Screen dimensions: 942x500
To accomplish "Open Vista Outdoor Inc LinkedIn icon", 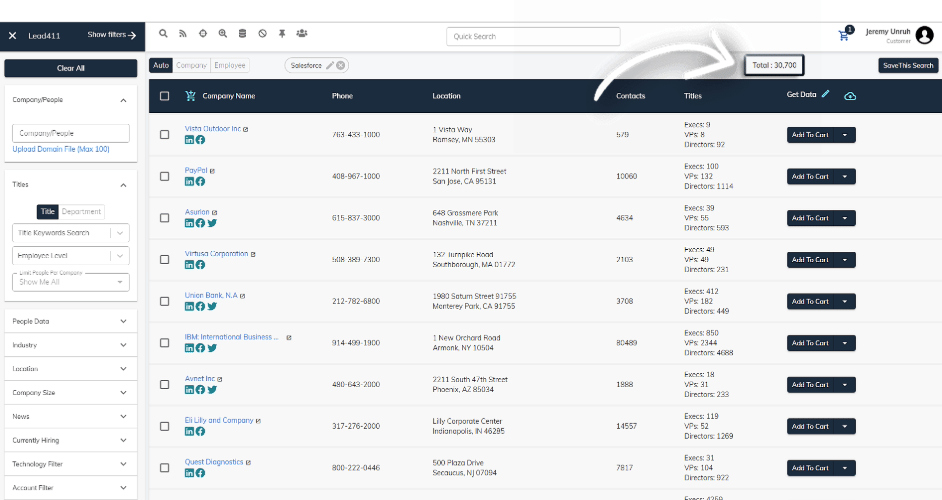I will (x=189, y=140).
